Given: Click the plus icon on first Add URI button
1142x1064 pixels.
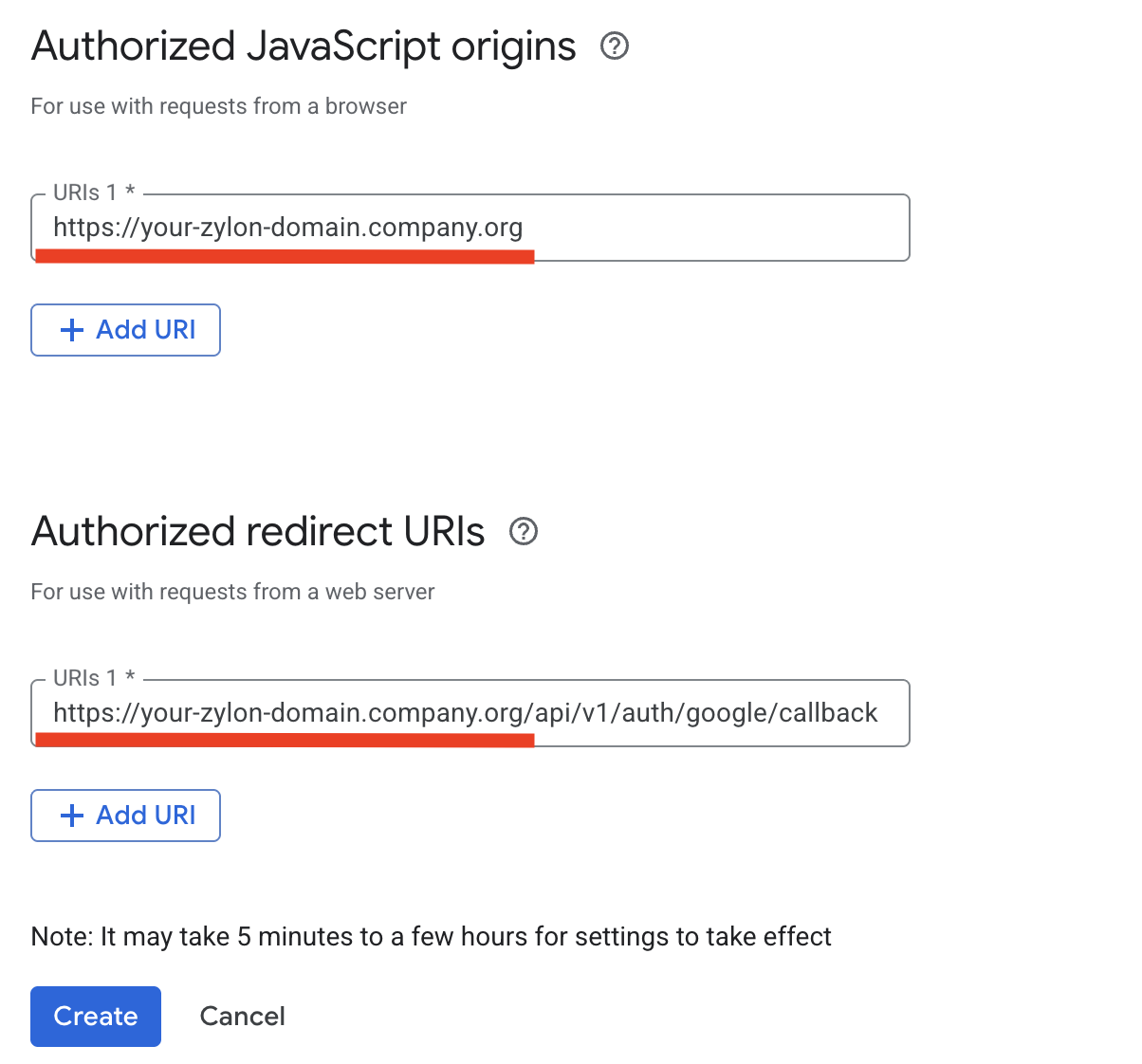Looking at the screenshot, I should click(71, 329).
